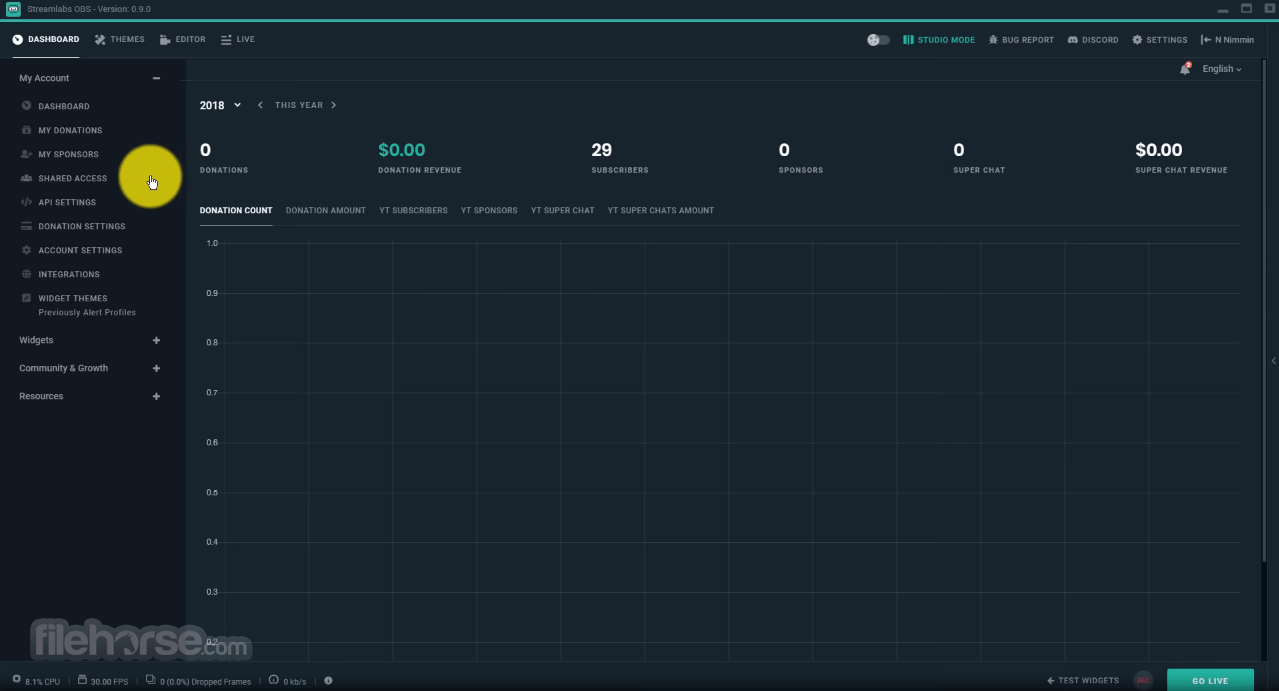Image resolution: width=1279 pixels, height=691 pixels.
Task: Click the CPU usage status icon
Action: (x=17, y=680)
